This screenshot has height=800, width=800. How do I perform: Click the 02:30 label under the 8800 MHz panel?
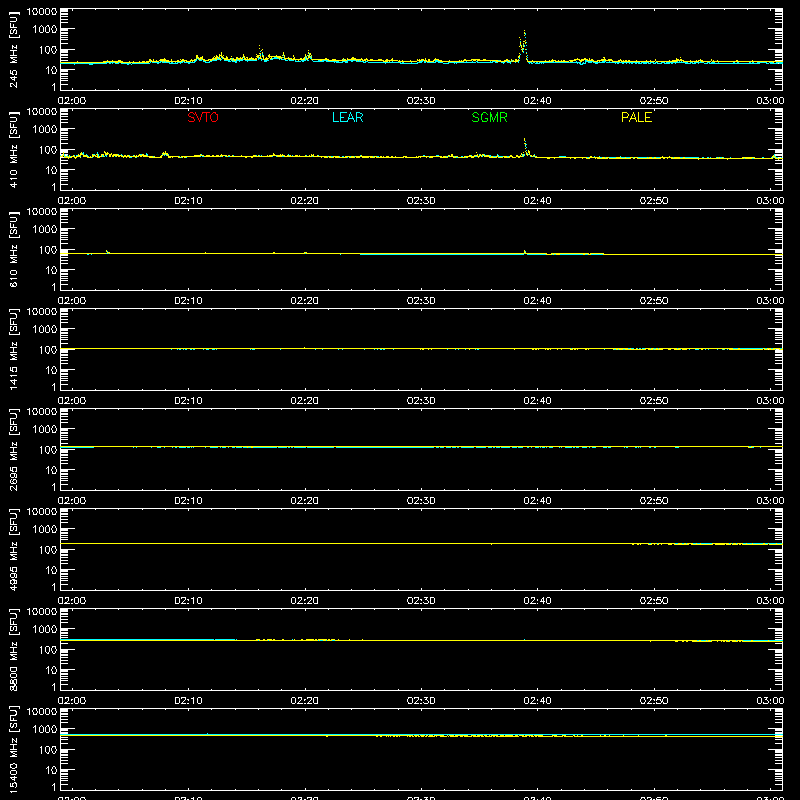tap(421, 701)
